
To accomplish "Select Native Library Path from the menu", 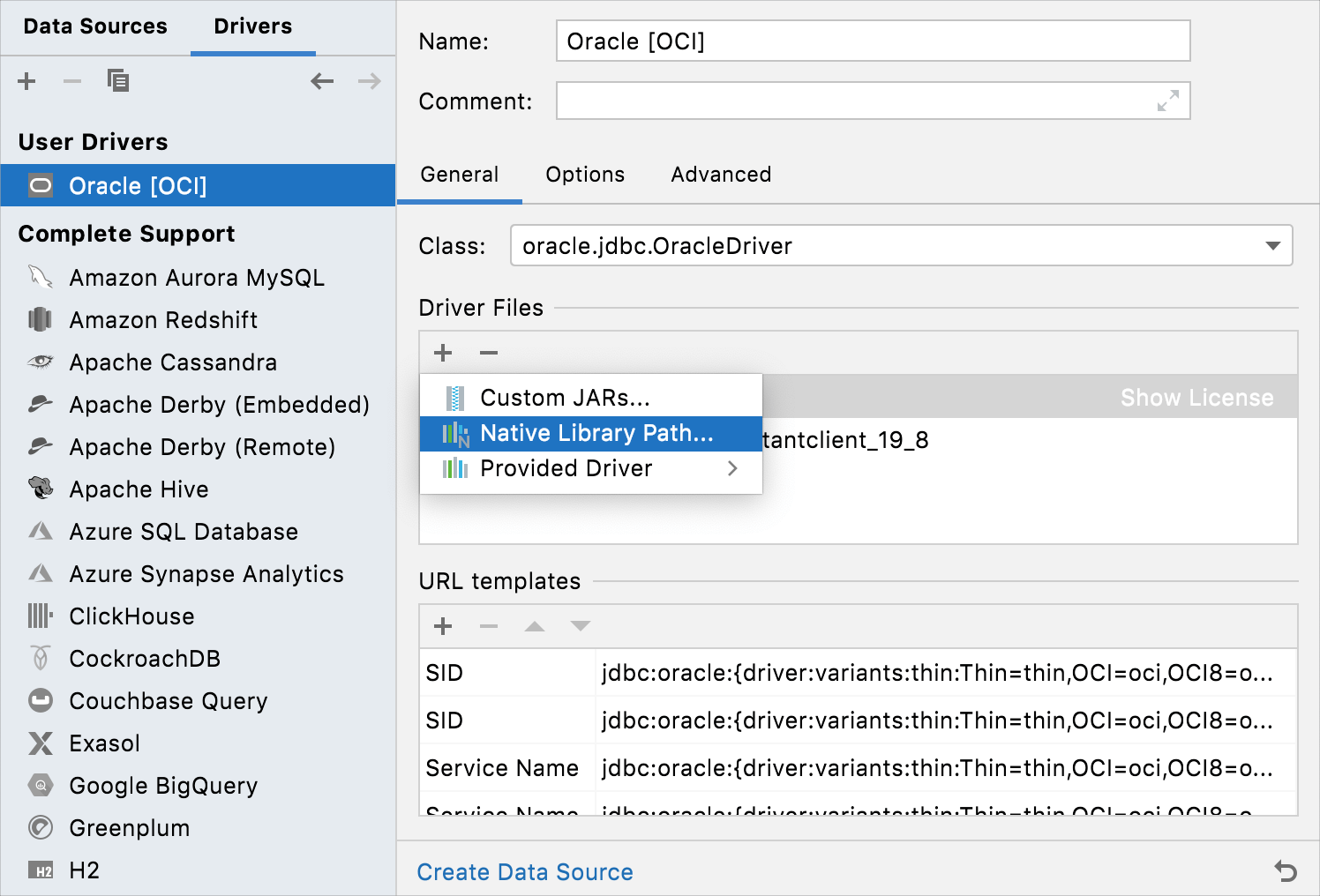I will (x=594, y=433).
